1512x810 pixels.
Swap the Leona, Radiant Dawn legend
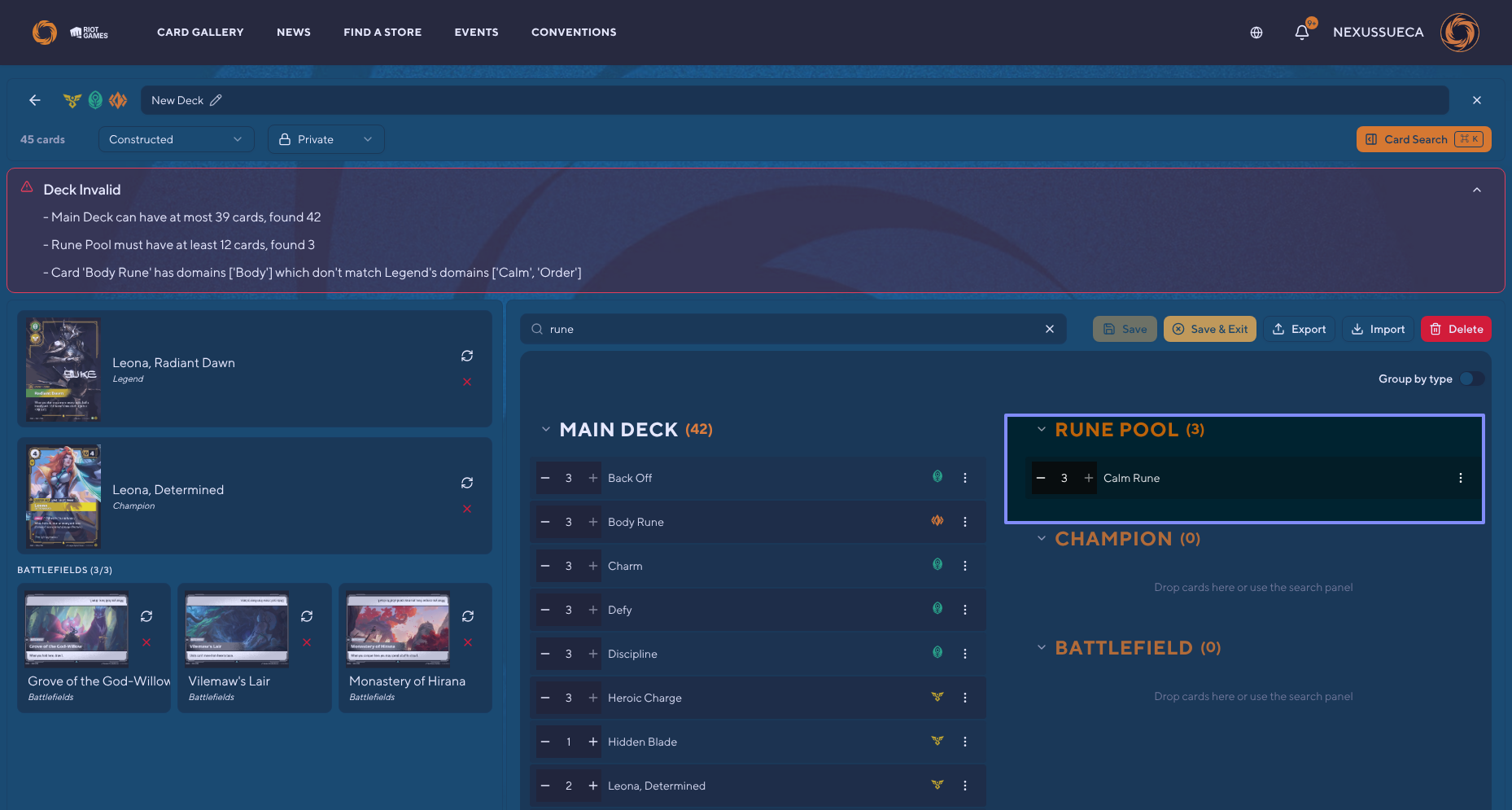pyautogui.click(x=467, y=356)
